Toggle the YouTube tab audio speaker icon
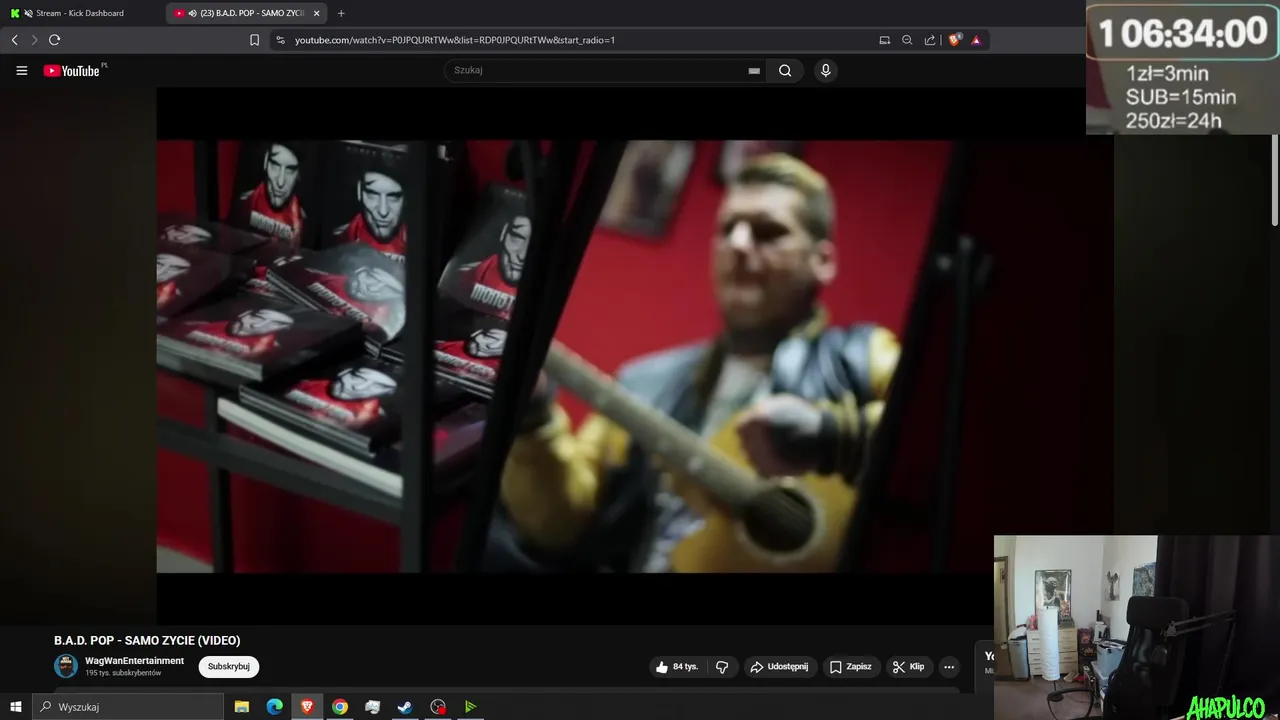Image resolution: width=1280 pixels, height=720 pixels. pyautogui.click(x=192, y=13)
